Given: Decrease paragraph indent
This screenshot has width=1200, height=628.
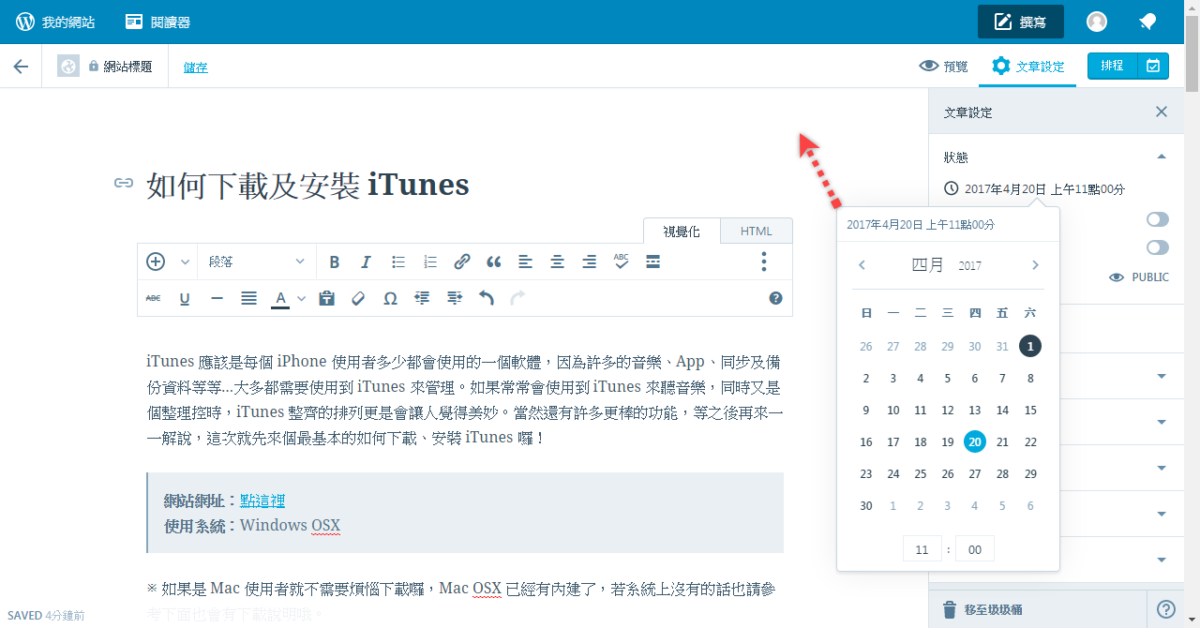Looking at the screenshot, I should tap(422, 298).
